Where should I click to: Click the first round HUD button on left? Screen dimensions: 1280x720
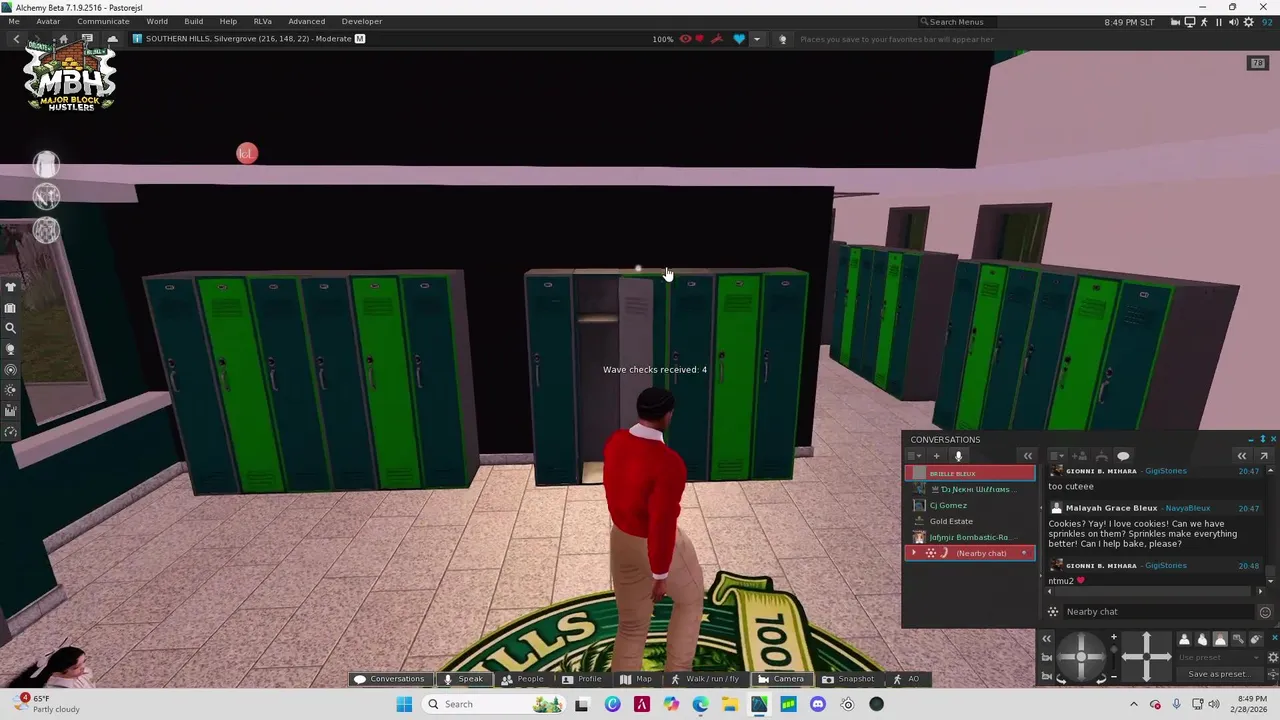(x=46, y=164)
